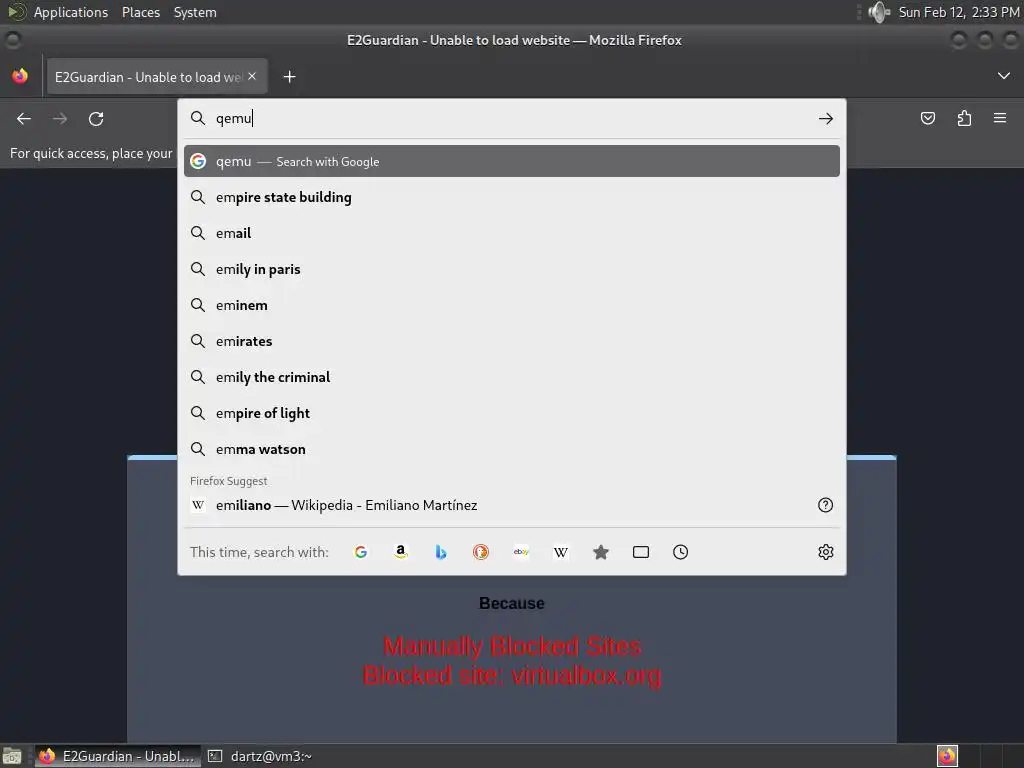Choose 'emily the criminal' suggestion
This screenshot has height=768, width=1024.
click(x=512, y=377)
